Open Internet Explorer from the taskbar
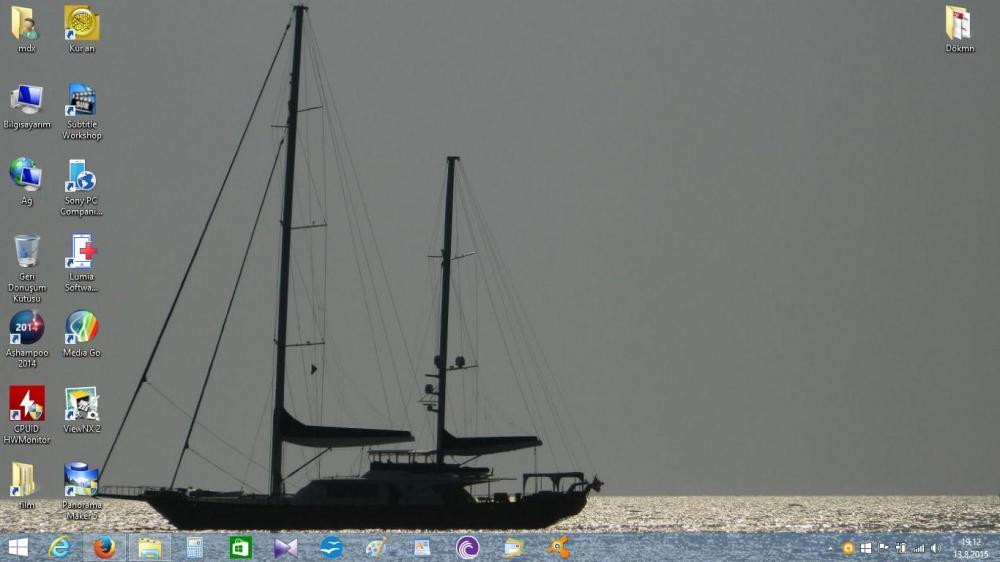The width and height of the screenshot is (1000, 562). [x=60, y=547]
